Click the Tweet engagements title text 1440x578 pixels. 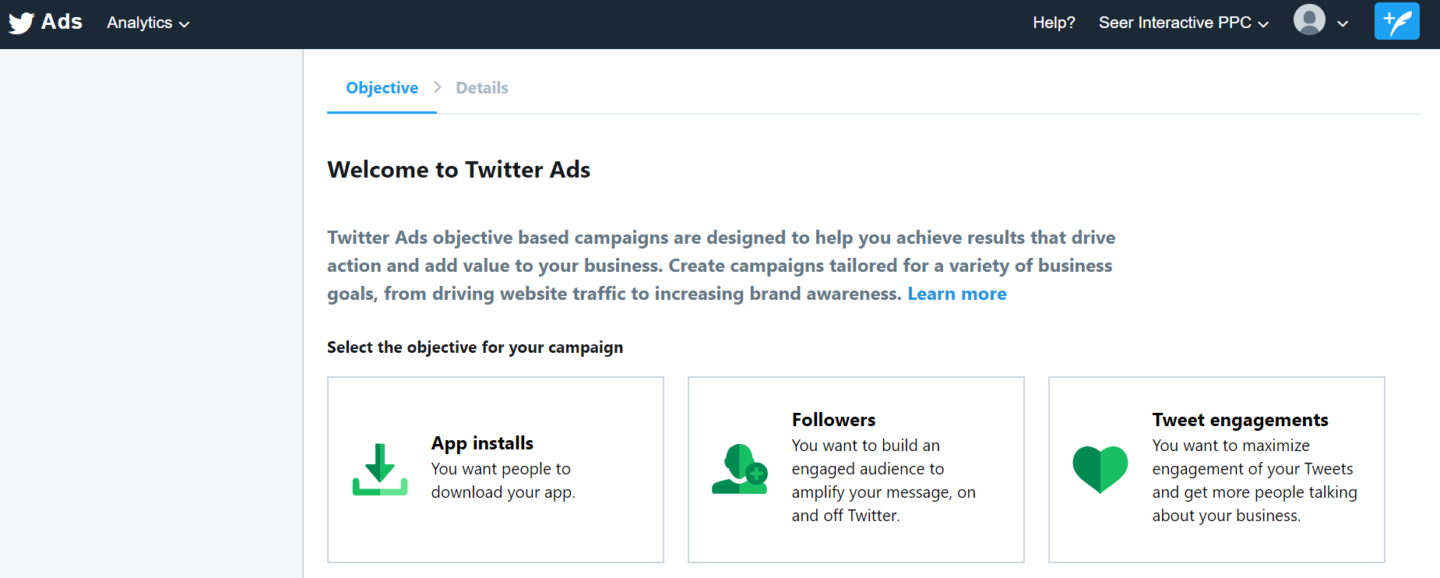(1240, 420)
